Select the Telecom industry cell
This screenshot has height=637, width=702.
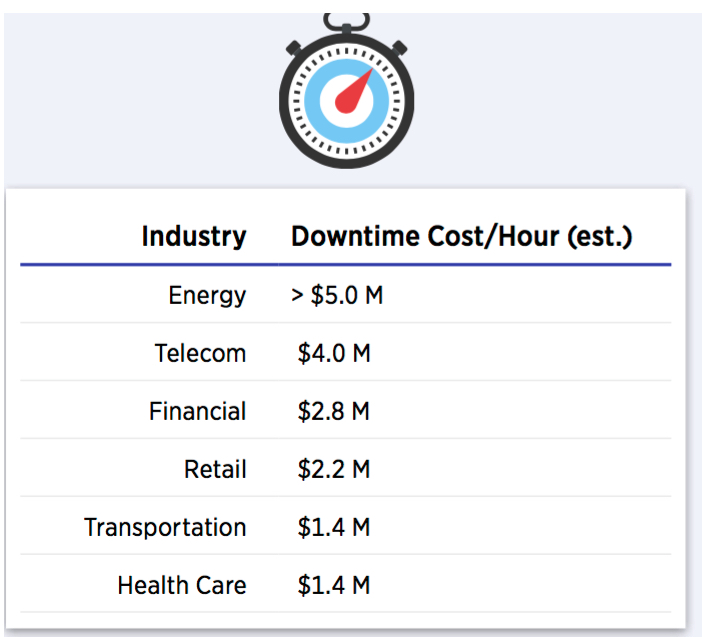click(201, 353)
